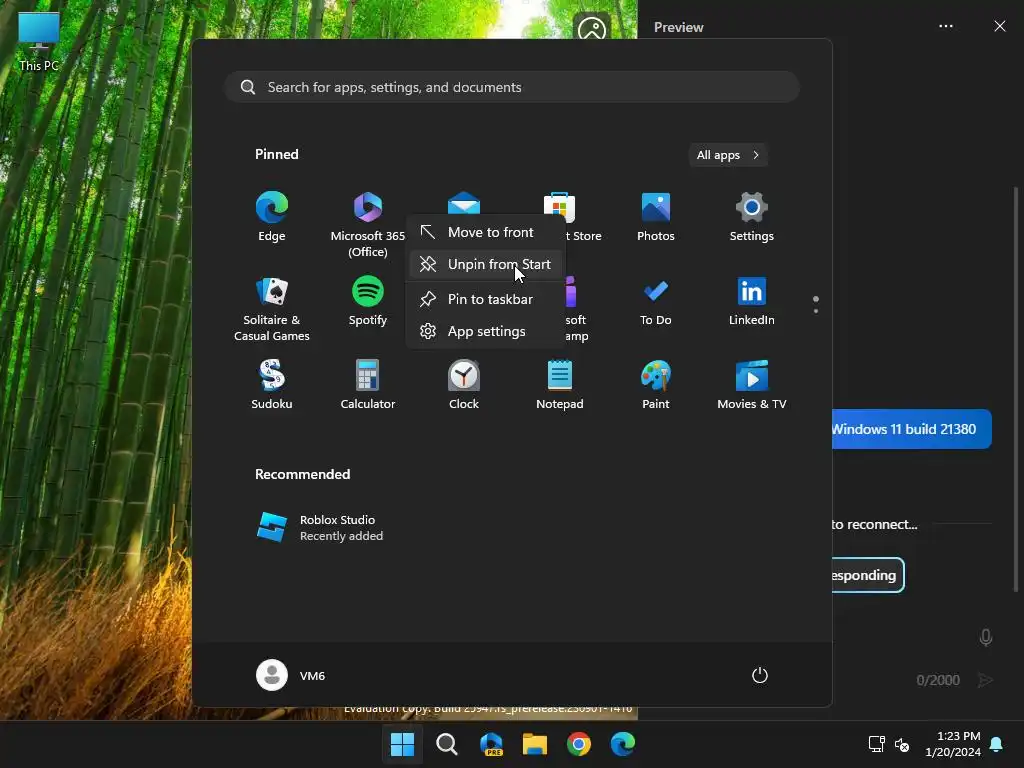Image resolution: width=1024 pixels, height=768 pixels.
Task: Open File Explorer from taskbar
Action: (535, 744)
